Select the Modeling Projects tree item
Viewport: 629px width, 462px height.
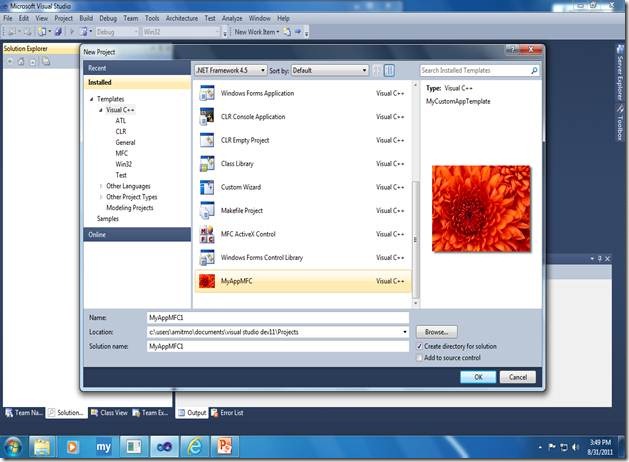[x=130, y=208]
